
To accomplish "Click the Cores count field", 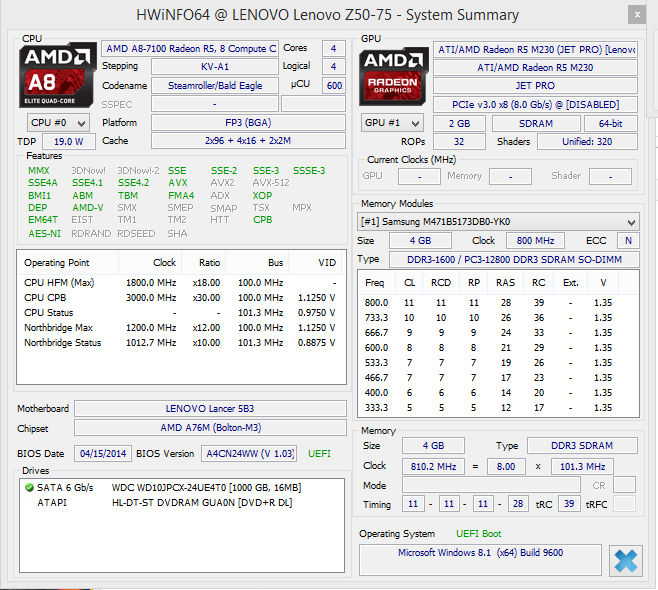I will [x=334, y=49].
